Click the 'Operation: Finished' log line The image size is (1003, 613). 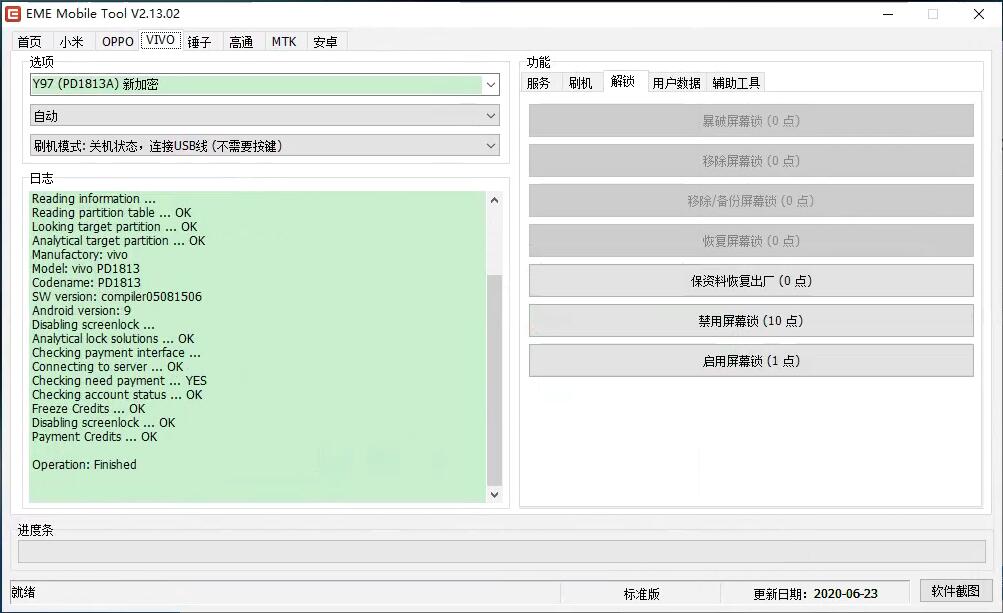pos(84,465)
